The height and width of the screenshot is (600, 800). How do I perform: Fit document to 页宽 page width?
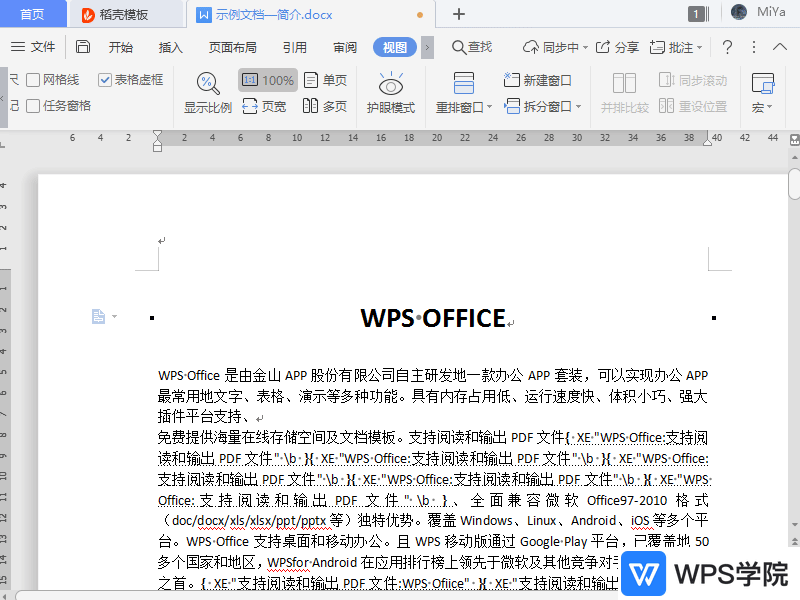pyautogui.click(x=272, y=105)
